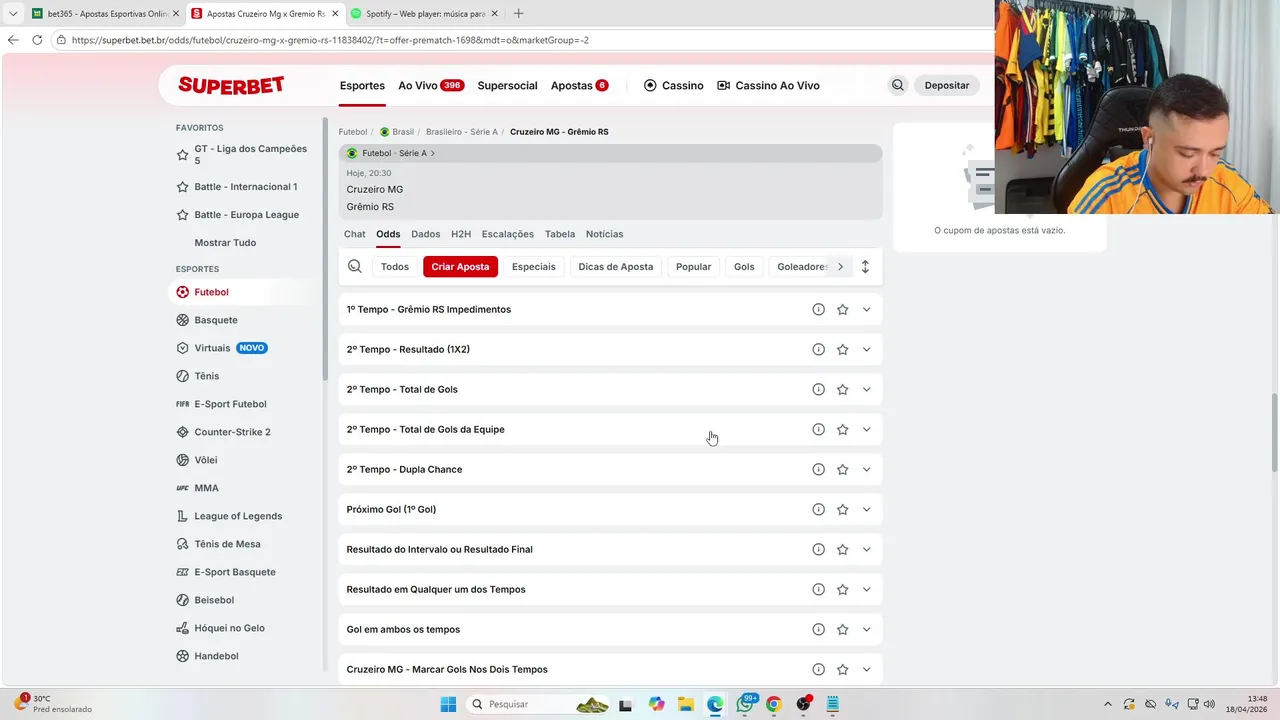The height and width of the screenshot is (720, 1280).
Task: Switch to the H2H tab
Action: [x=461, y=234]
